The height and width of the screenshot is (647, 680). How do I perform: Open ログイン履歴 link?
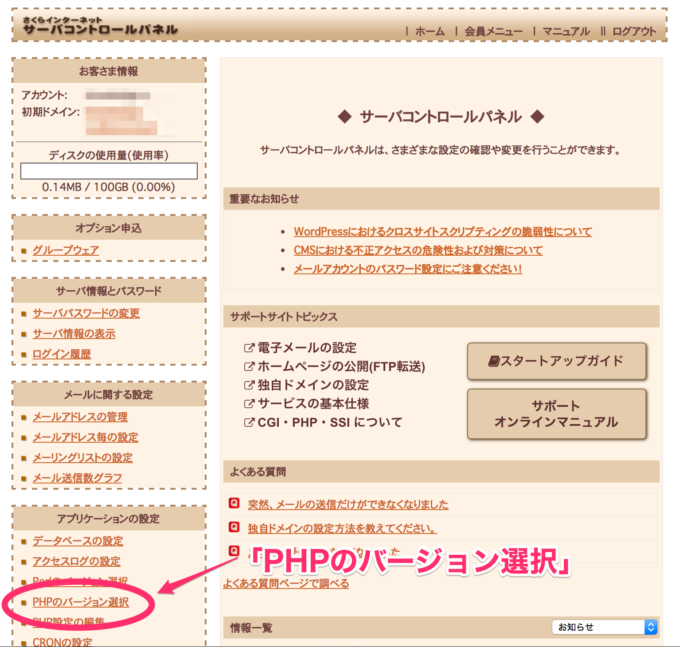[62, 354]
